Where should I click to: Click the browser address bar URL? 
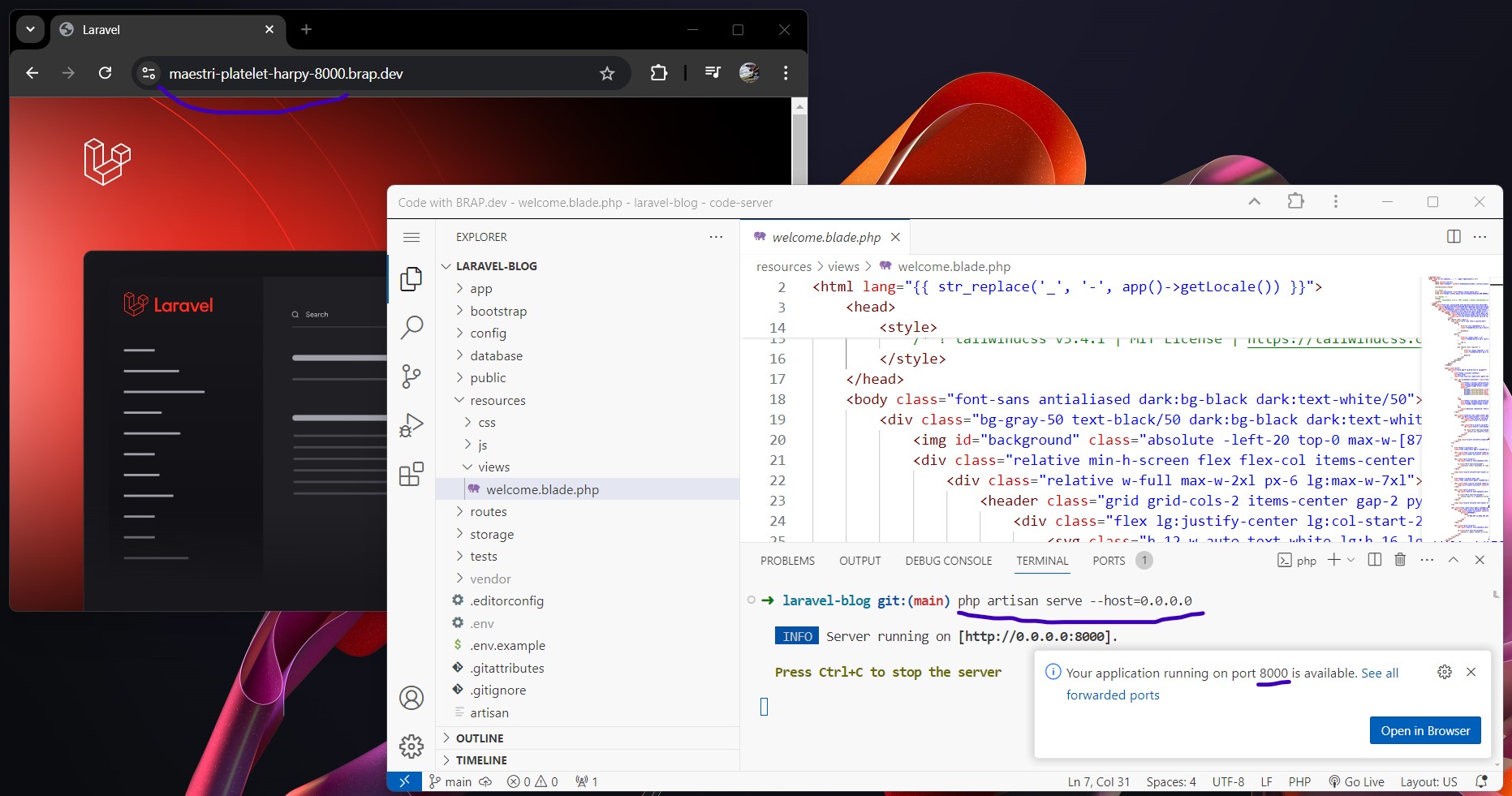pyautogui.click(x=286, y=73)
